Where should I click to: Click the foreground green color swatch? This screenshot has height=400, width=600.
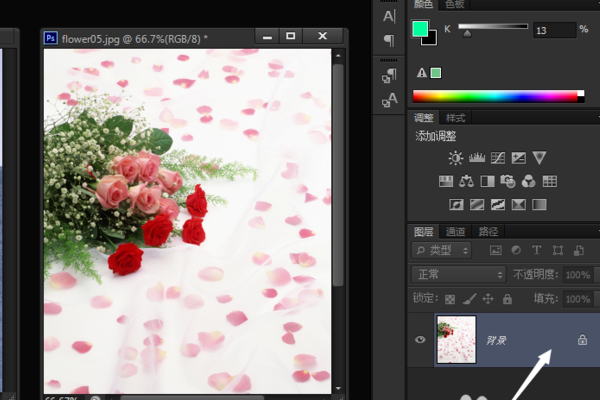[x=422, y=28]
